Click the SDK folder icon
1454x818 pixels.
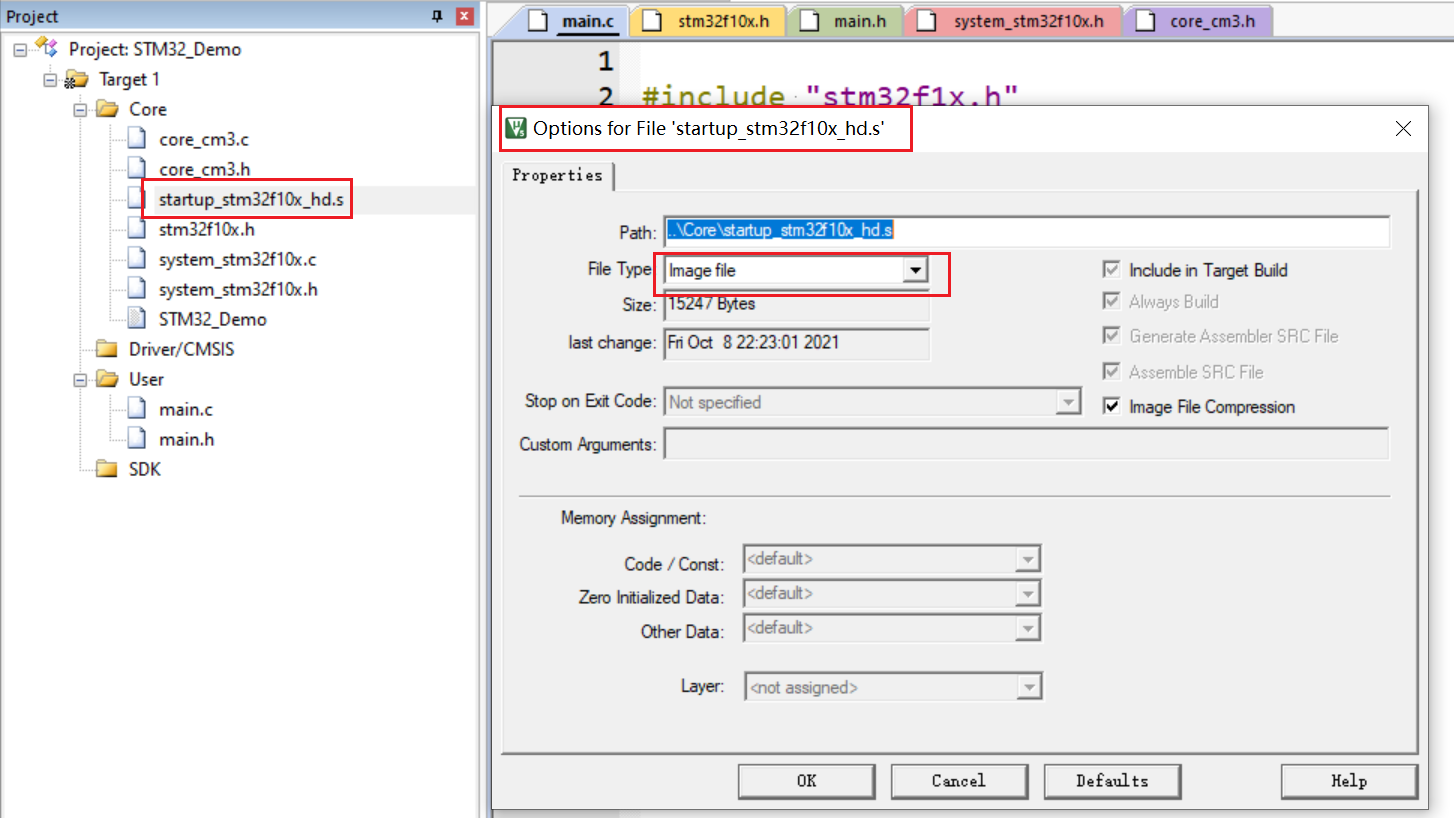pos(107,469)
